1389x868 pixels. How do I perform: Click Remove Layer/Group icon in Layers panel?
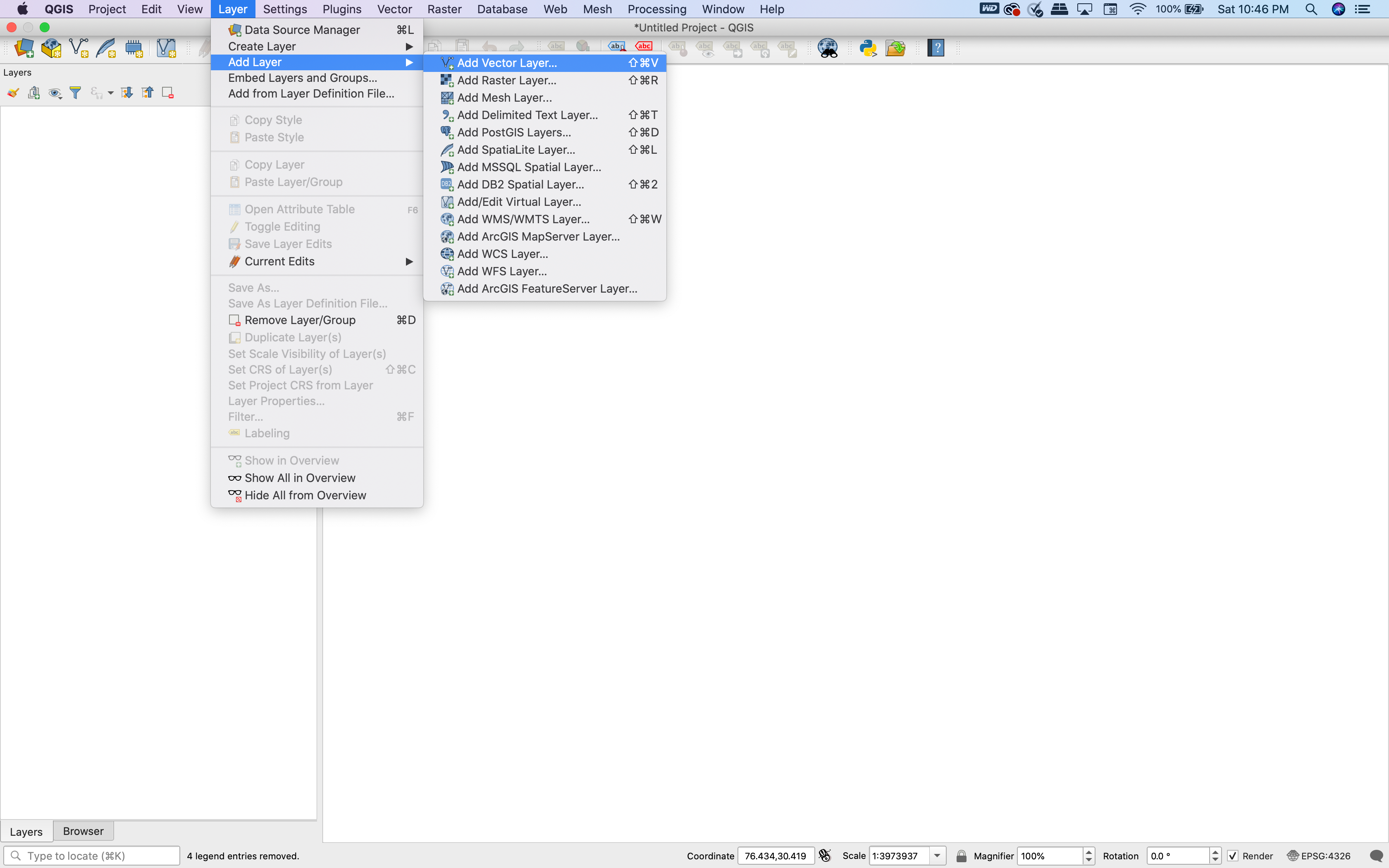[167, 93]
